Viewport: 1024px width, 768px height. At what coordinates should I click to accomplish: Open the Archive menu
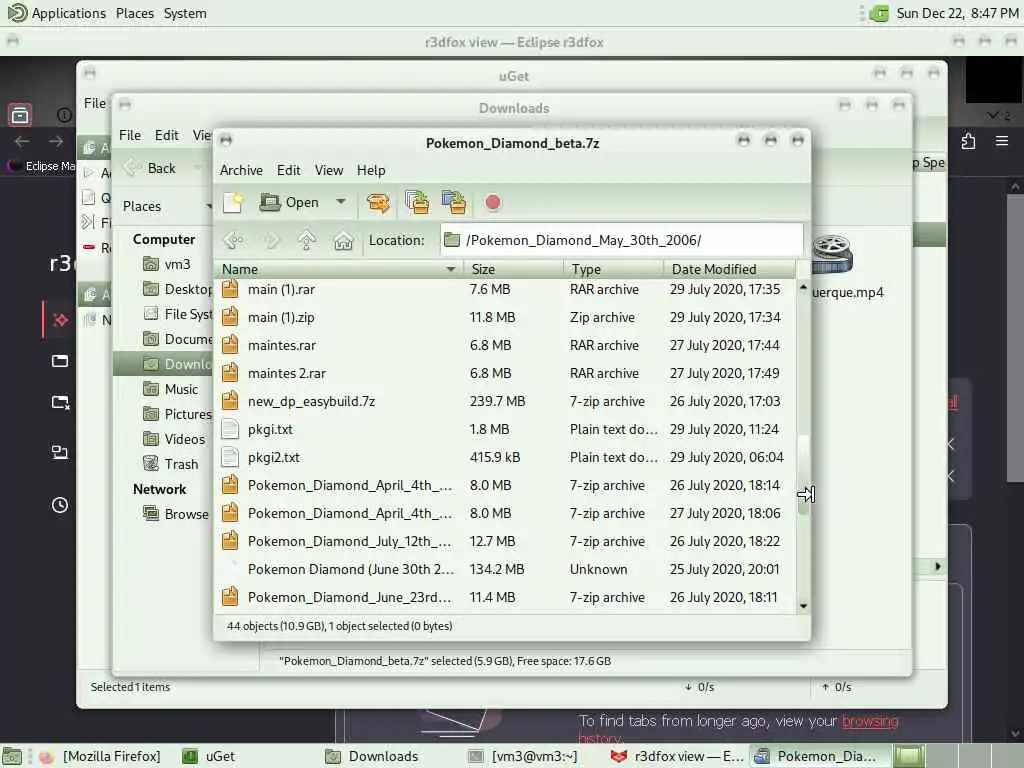(241, 170)
